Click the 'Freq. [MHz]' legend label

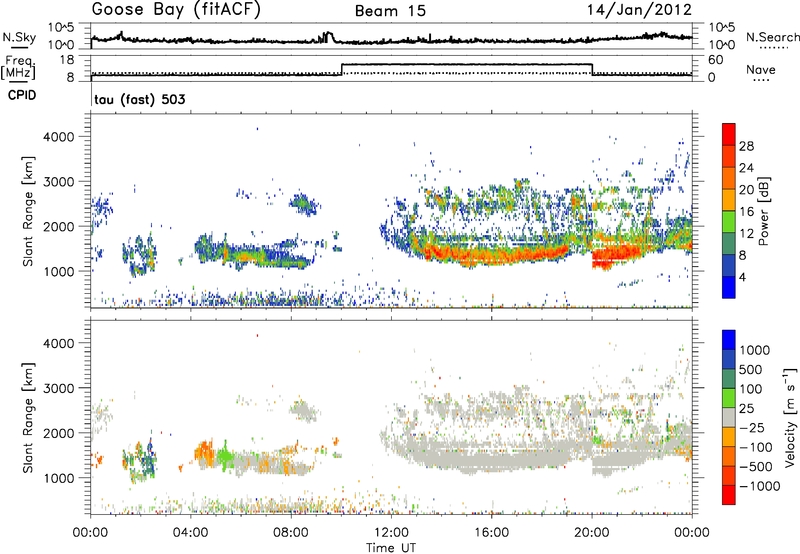18,67
